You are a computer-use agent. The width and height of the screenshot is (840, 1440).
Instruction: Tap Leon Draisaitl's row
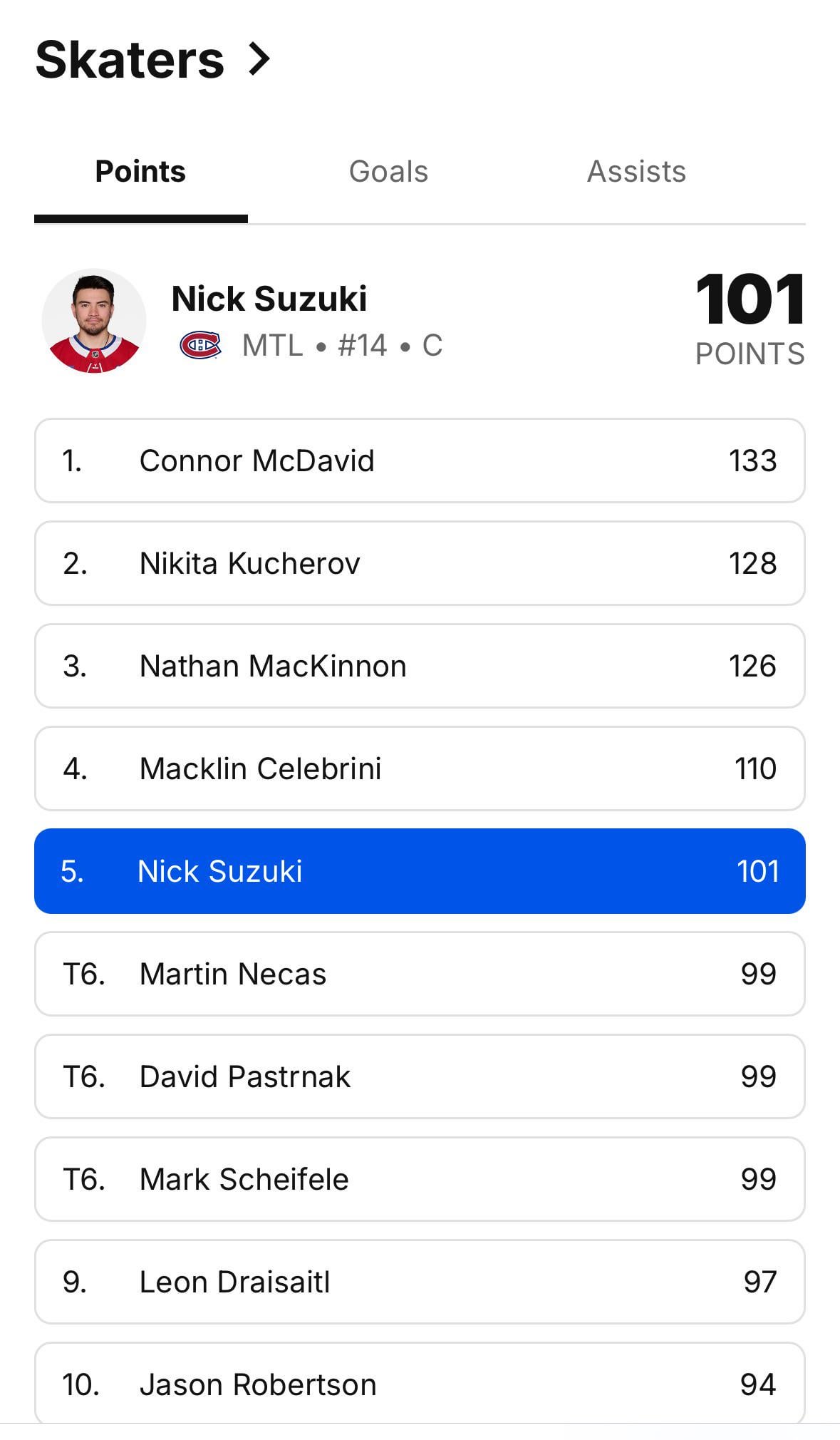tap(420, 1282)
